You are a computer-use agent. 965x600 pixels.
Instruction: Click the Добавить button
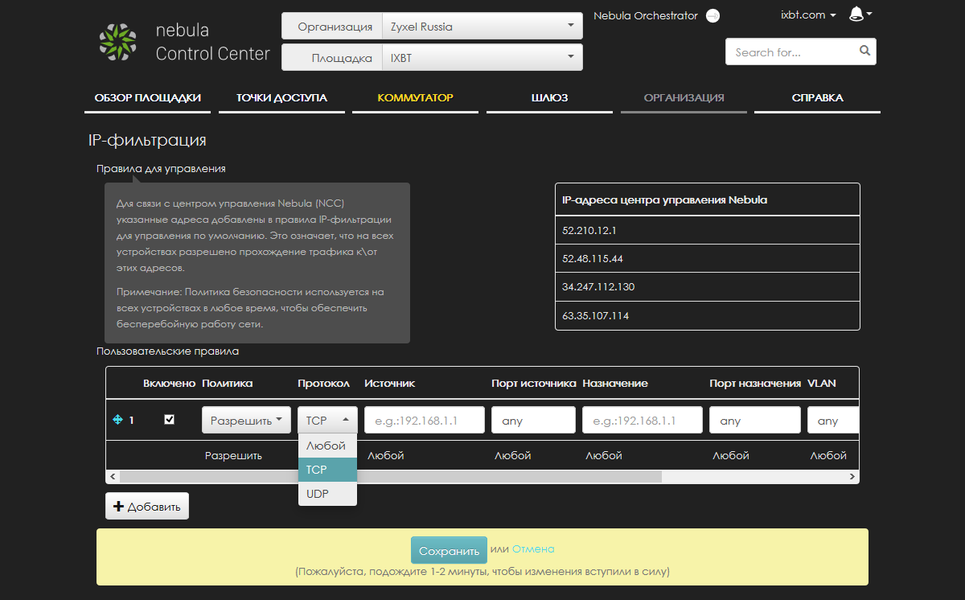147,506
